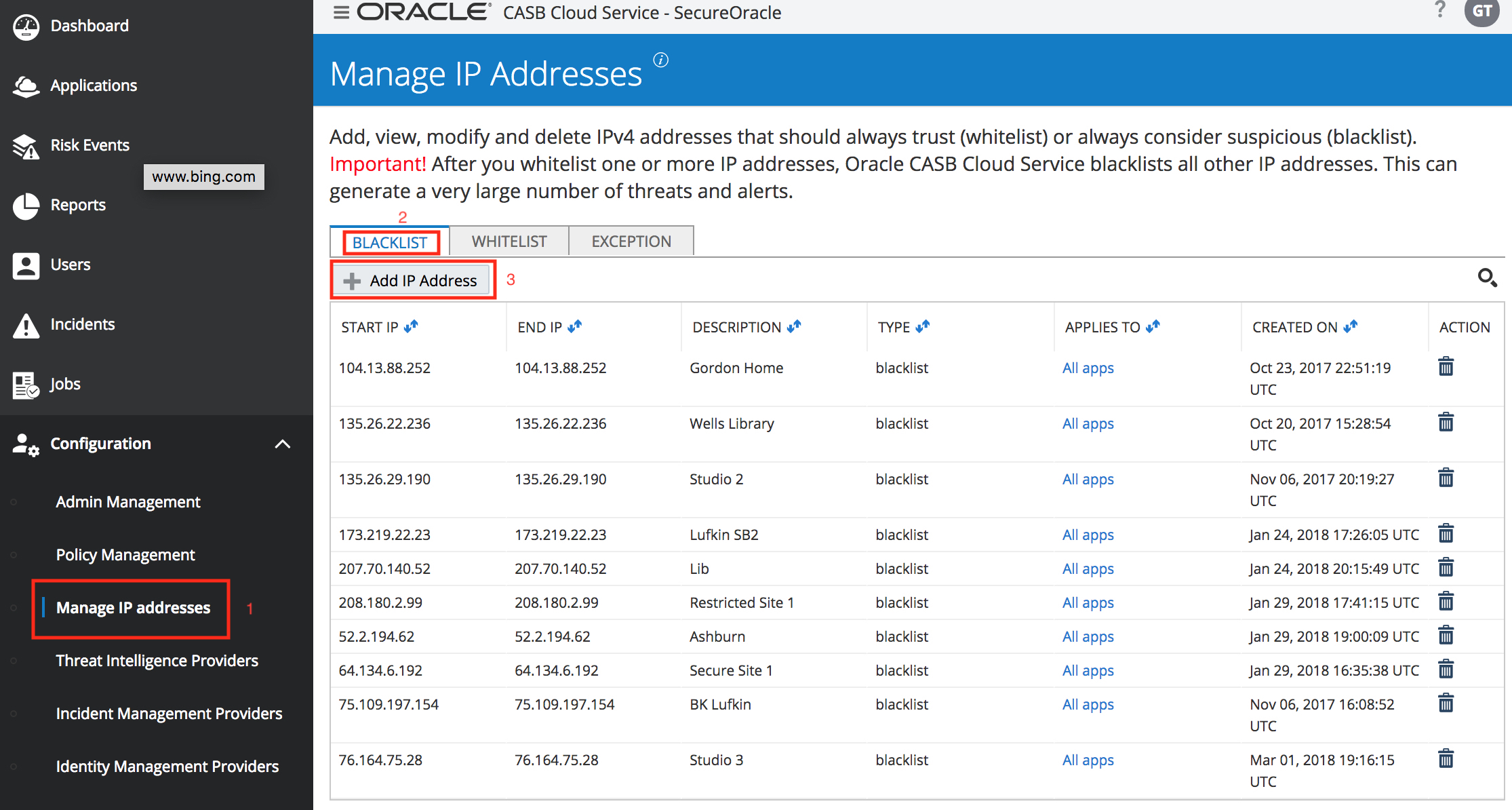Click the ACTION column header
Screen dimensions: 1512x810
coord(1465,327)
